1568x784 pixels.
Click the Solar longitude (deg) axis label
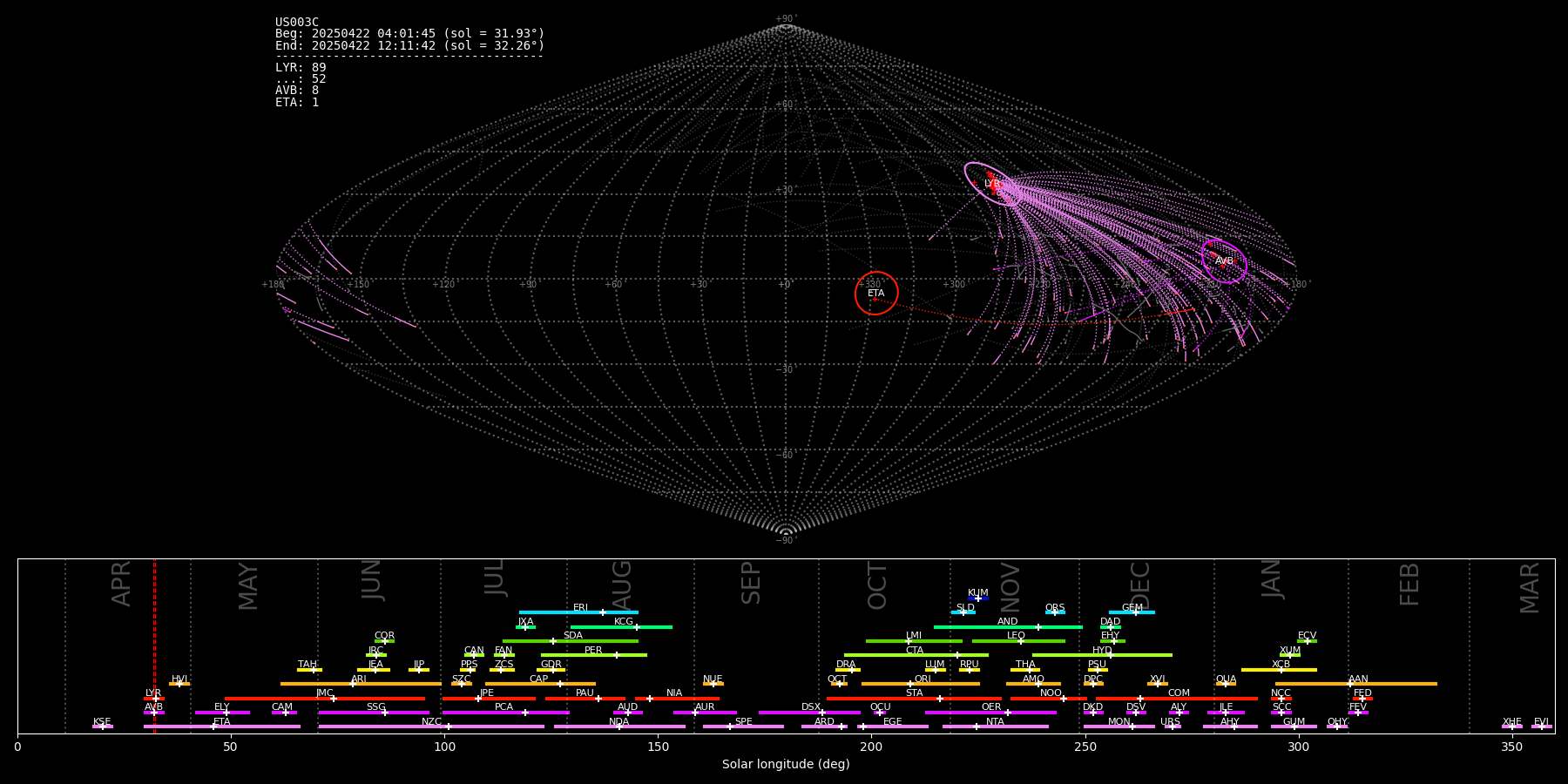click(x=786, y=765)
